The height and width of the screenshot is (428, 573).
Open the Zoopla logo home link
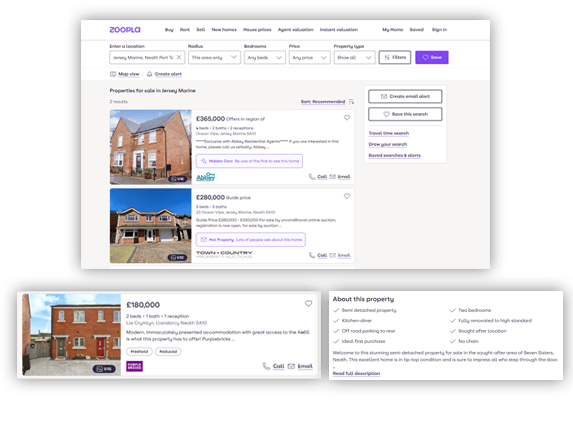coord(125,30)
